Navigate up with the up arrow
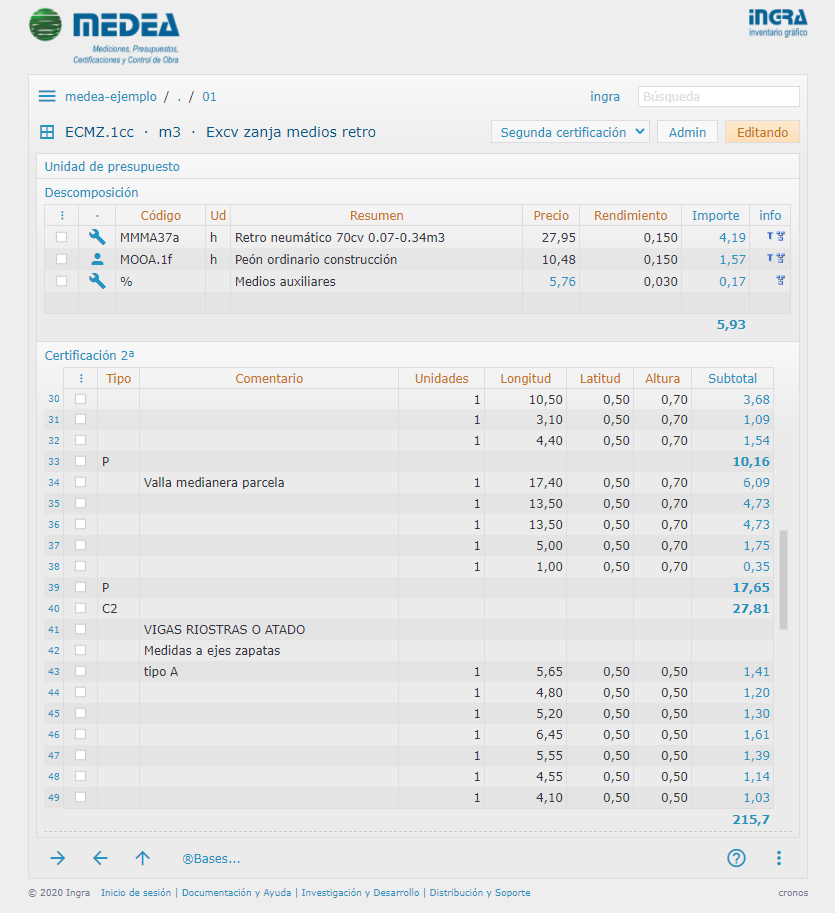The image size is (835, 913). coord(142,858)
